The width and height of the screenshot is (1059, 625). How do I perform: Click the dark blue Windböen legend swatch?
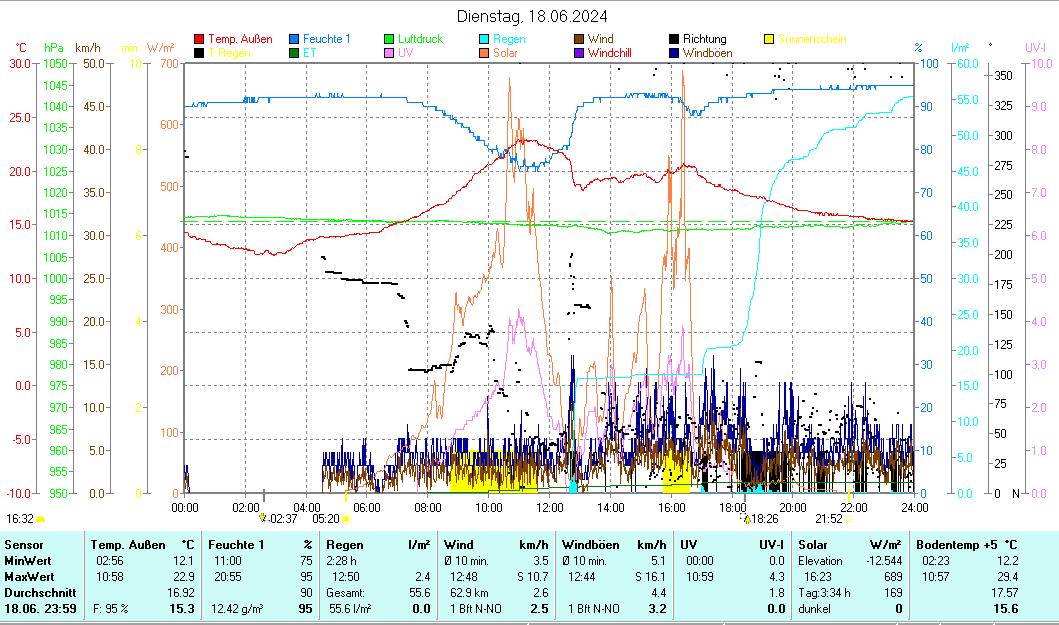click(674, 53)
